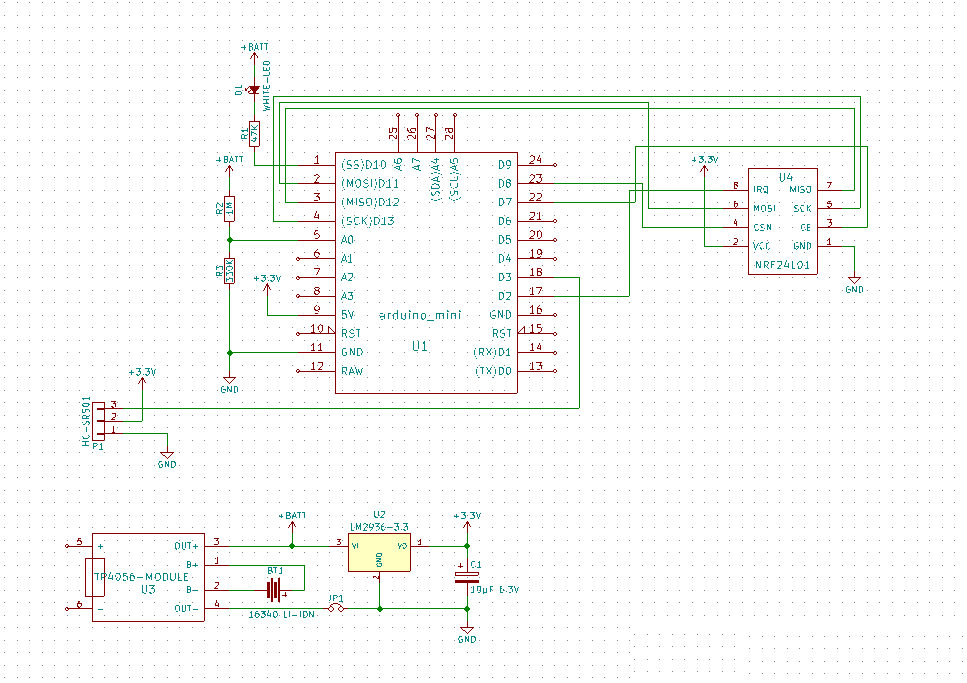Click the GND symbol near the HC-SR501 connector

[167, 460]
